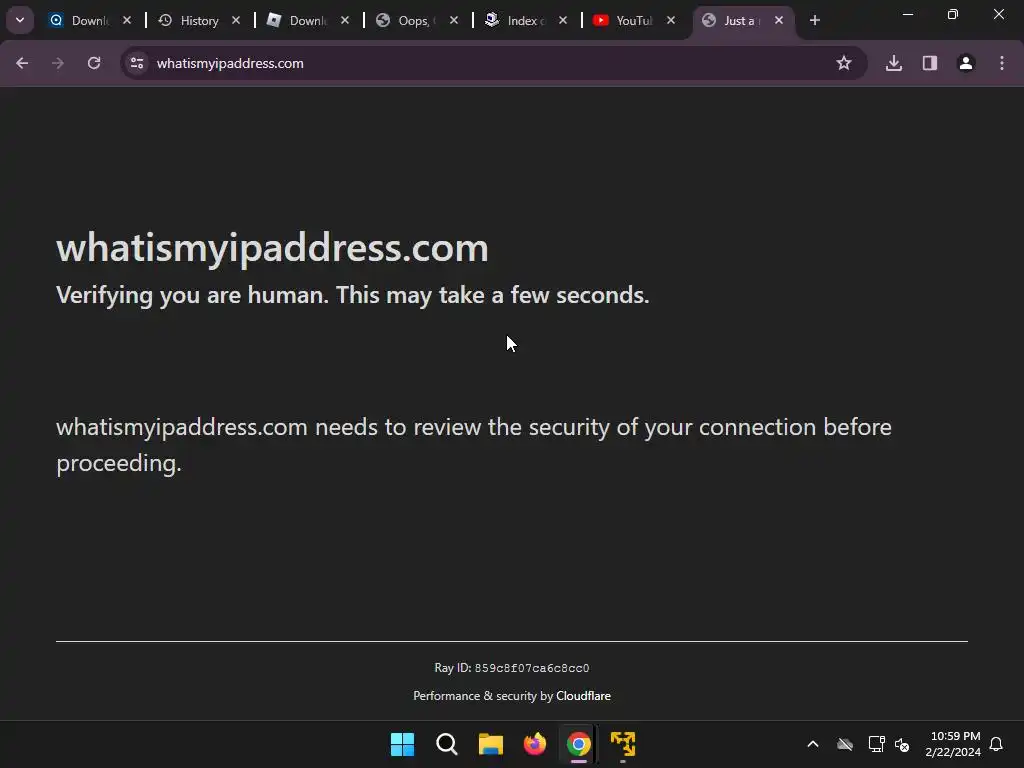Switch to the Roblox Download tab
The width and height of the screenshot is (1024, 768).
[307, 21]
